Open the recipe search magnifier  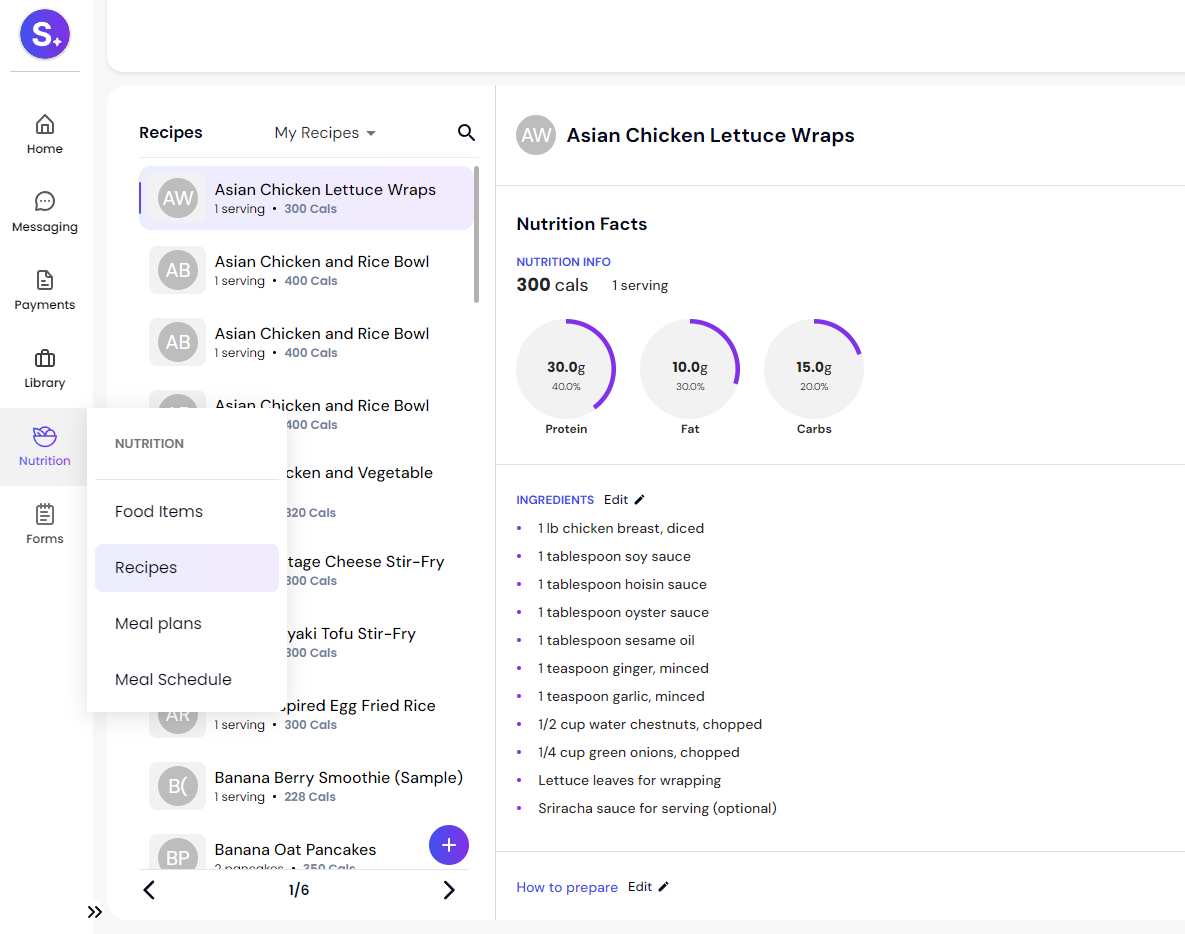click(x=466, y=132)
